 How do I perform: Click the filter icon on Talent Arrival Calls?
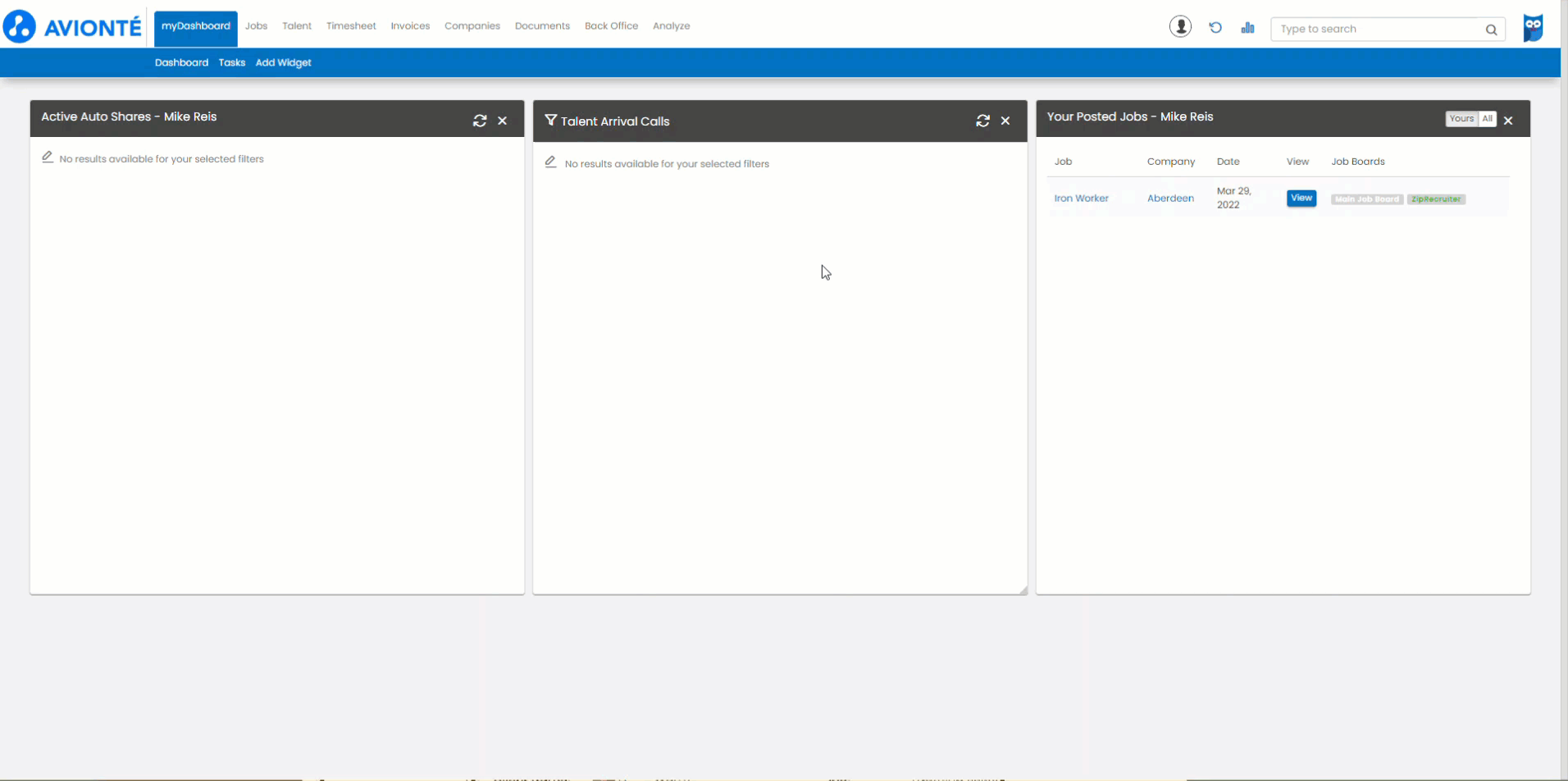(550, 121)
